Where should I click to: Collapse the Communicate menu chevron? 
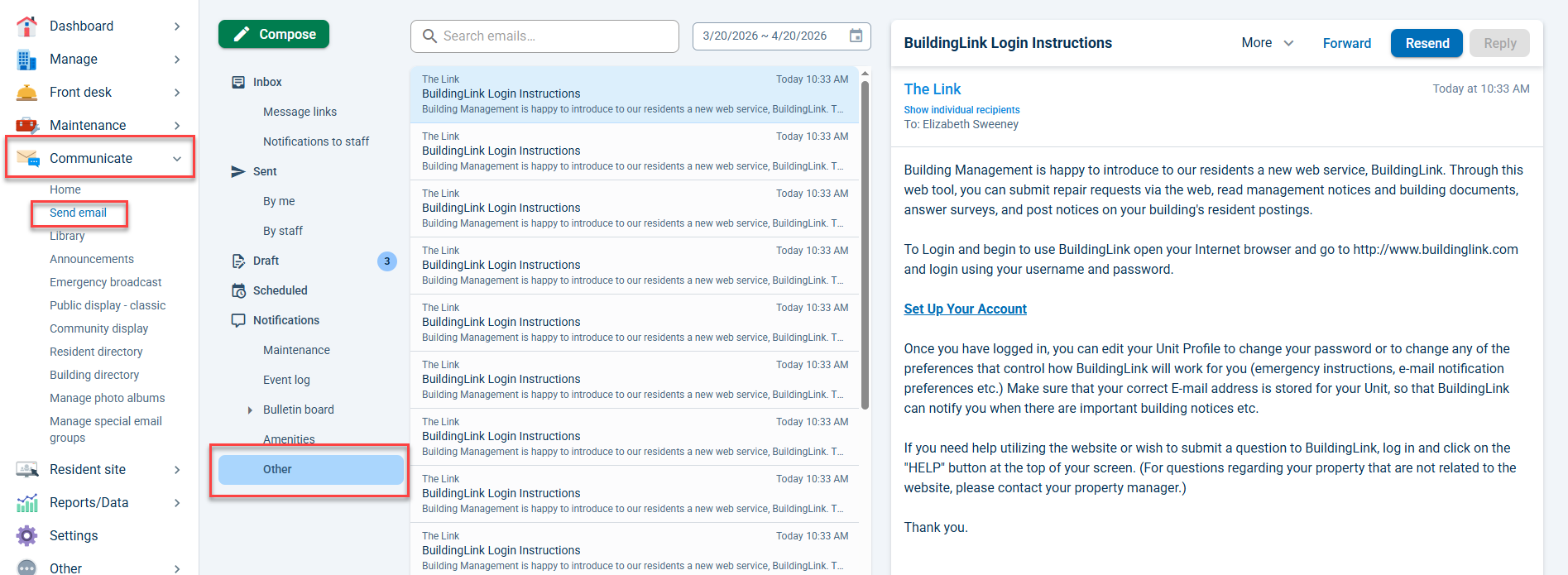click(177, 159)
